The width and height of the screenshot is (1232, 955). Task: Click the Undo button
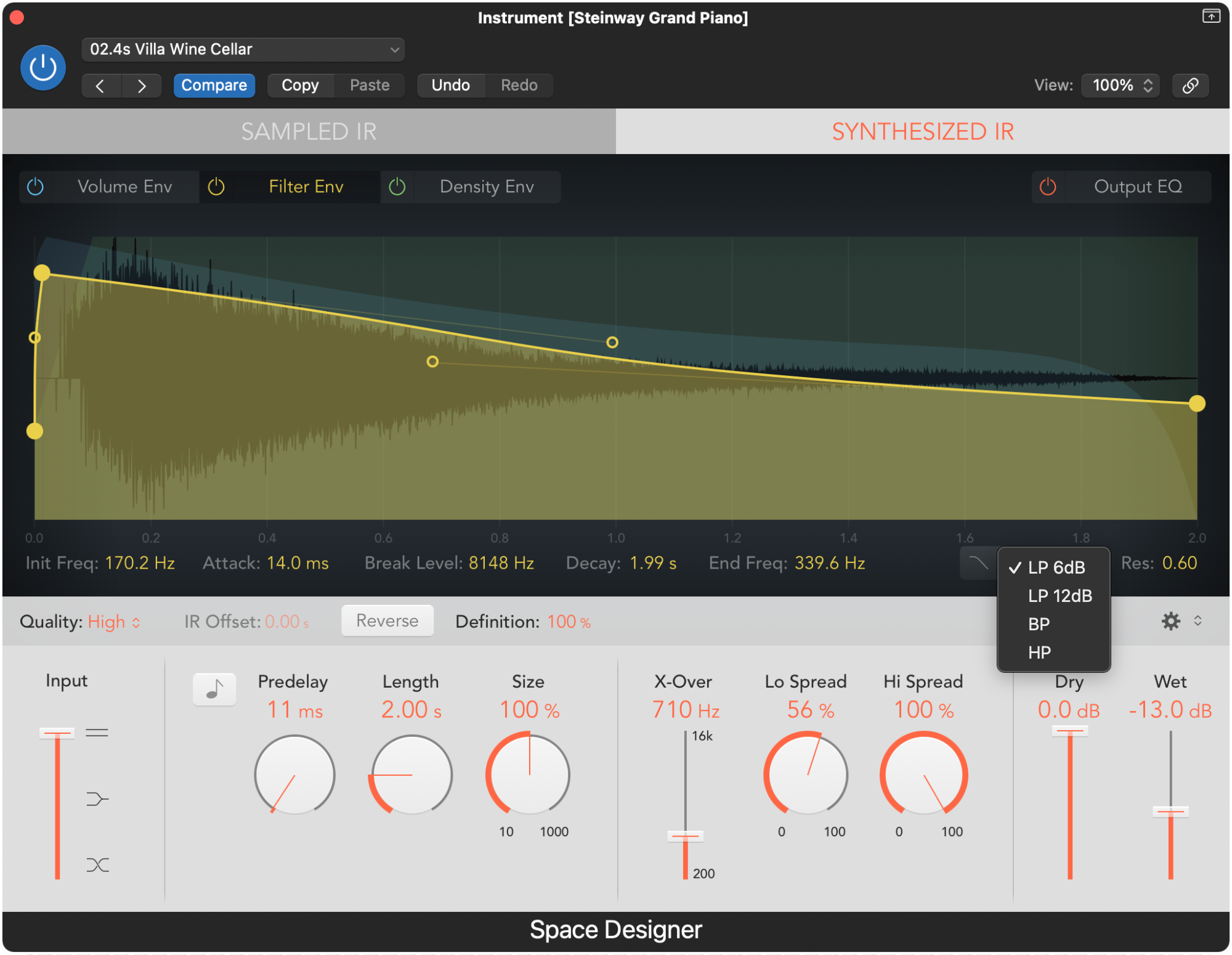450,85
